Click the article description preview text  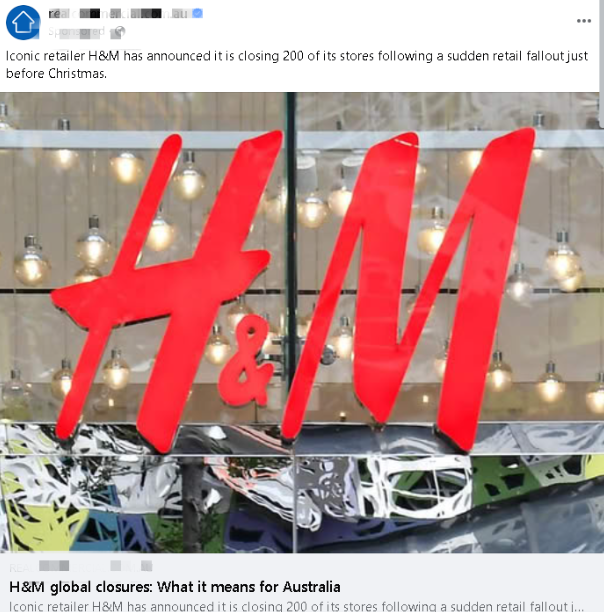(296, 606)
